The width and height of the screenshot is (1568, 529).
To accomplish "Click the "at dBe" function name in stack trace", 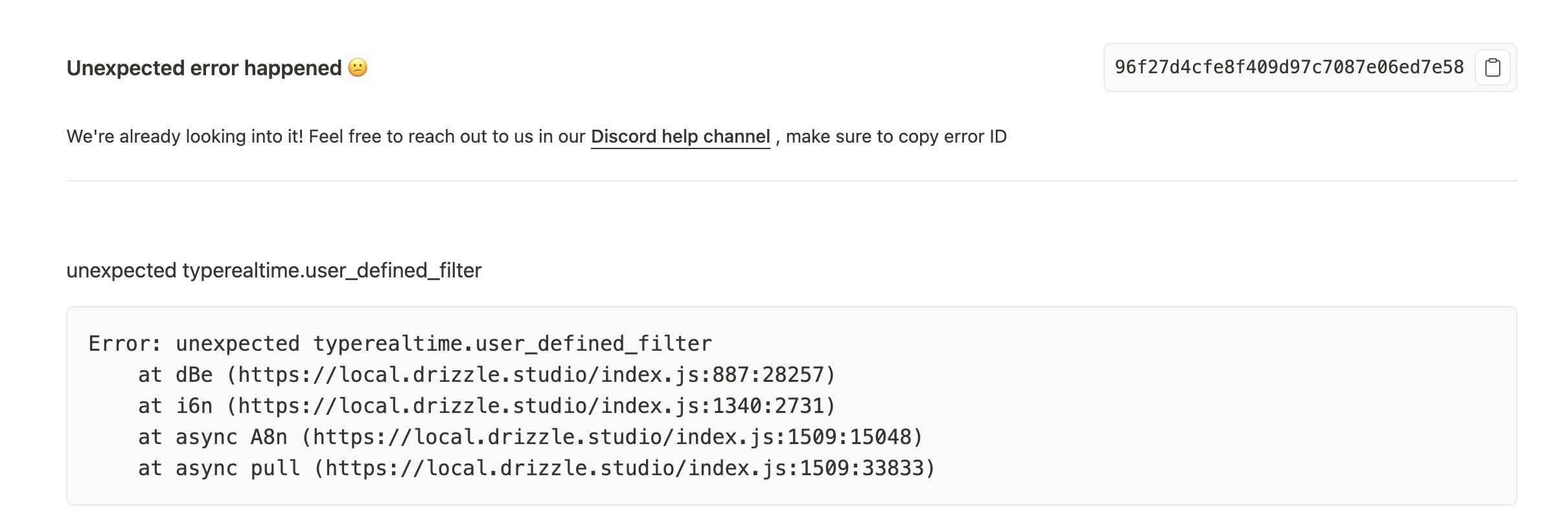I will point(194,375).
